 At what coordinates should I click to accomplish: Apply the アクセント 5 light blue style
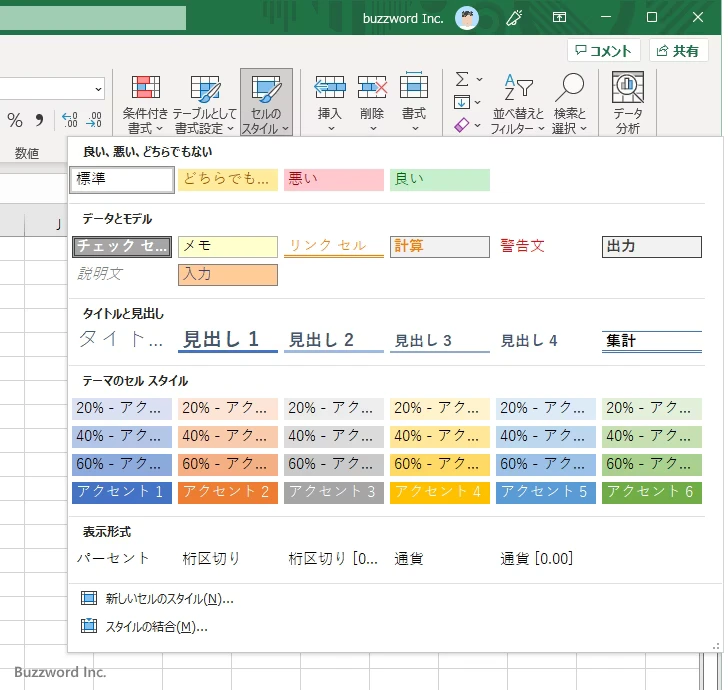click(x=546, y=492)
